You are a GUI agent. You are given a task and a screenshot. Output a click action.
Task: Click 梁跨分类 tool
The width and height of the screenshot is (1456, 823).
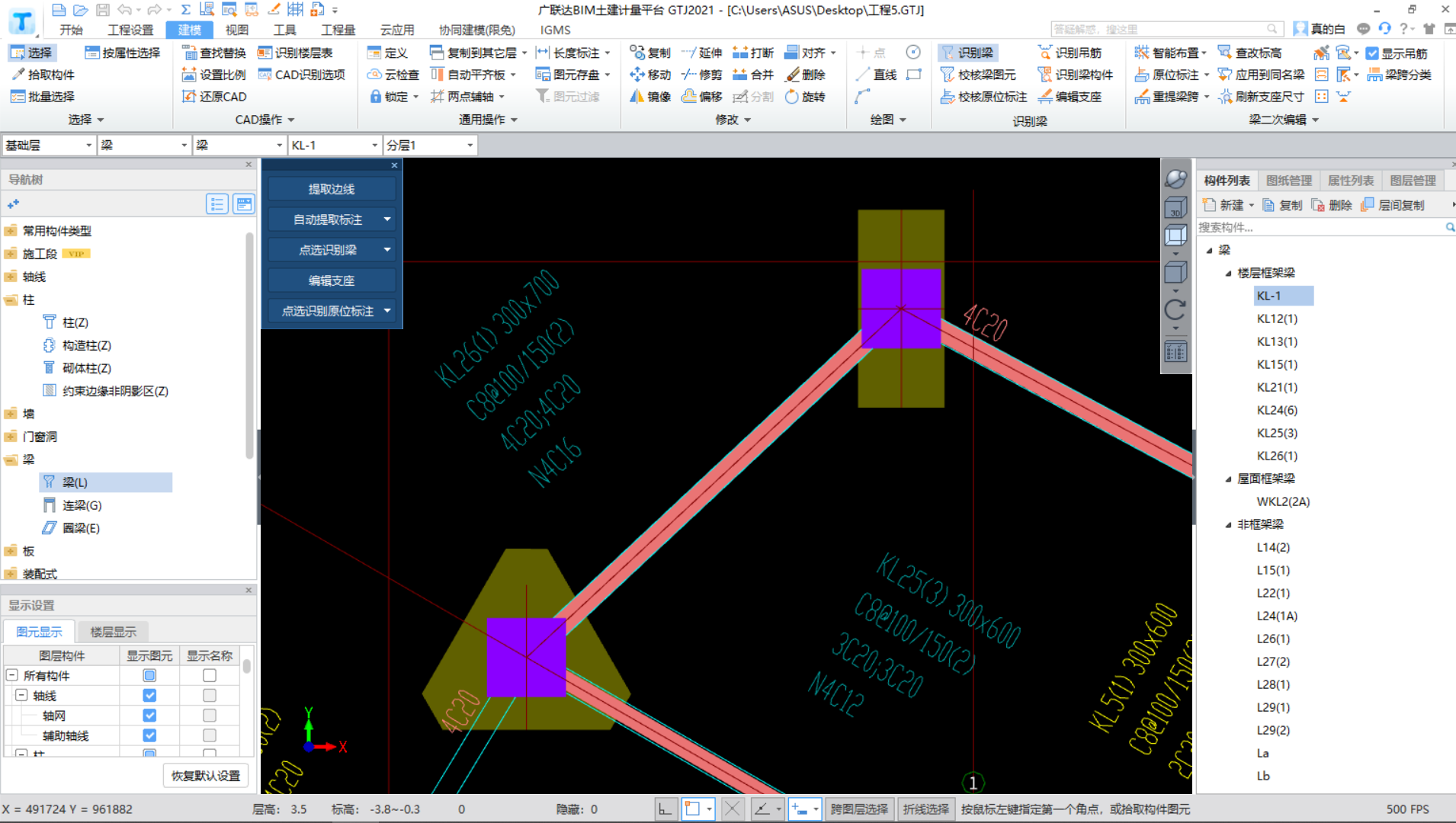(x=1399, y=75)
